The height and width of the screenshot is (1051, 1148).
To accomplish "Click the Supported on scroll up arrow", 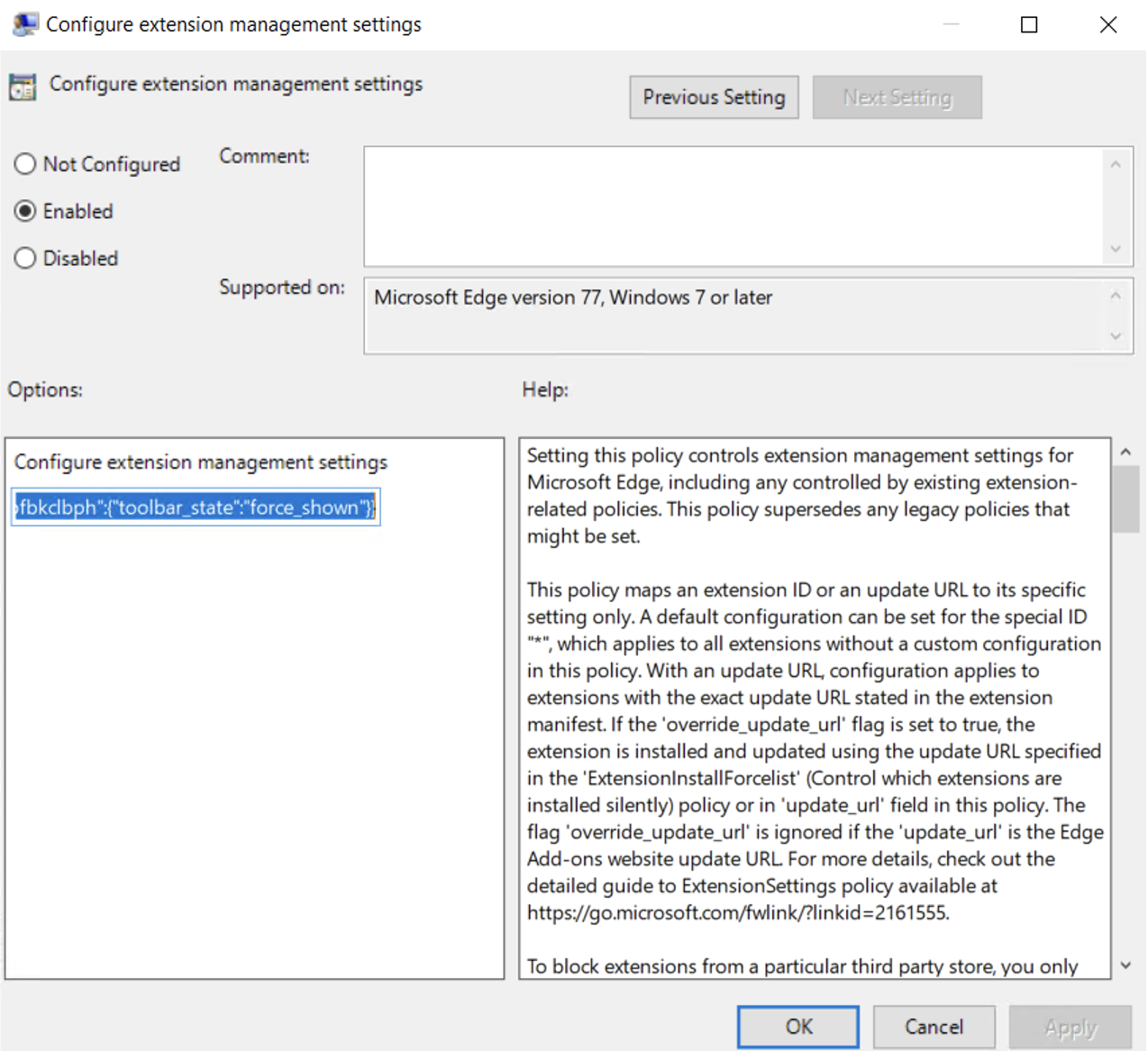I will pyautogui.click(x=1116, y=296).
